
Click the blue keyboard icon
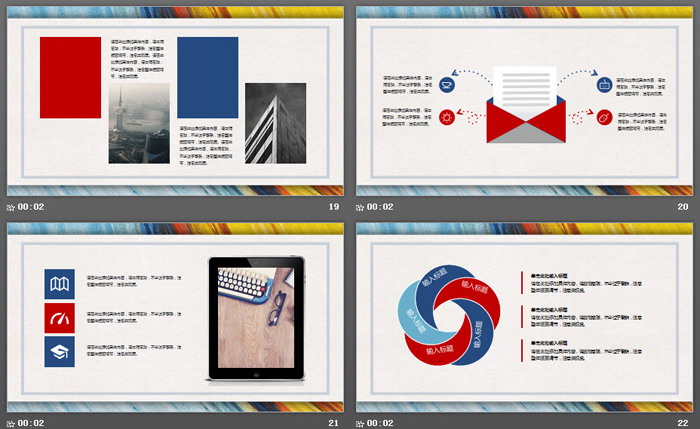click(604, 86)
